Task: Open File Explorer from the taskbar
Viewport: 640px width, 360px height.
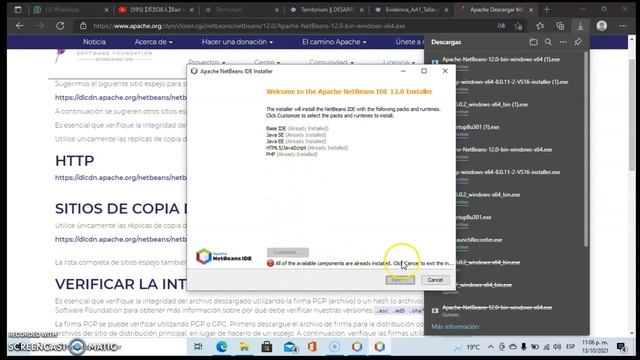Action: click(244, 347)
